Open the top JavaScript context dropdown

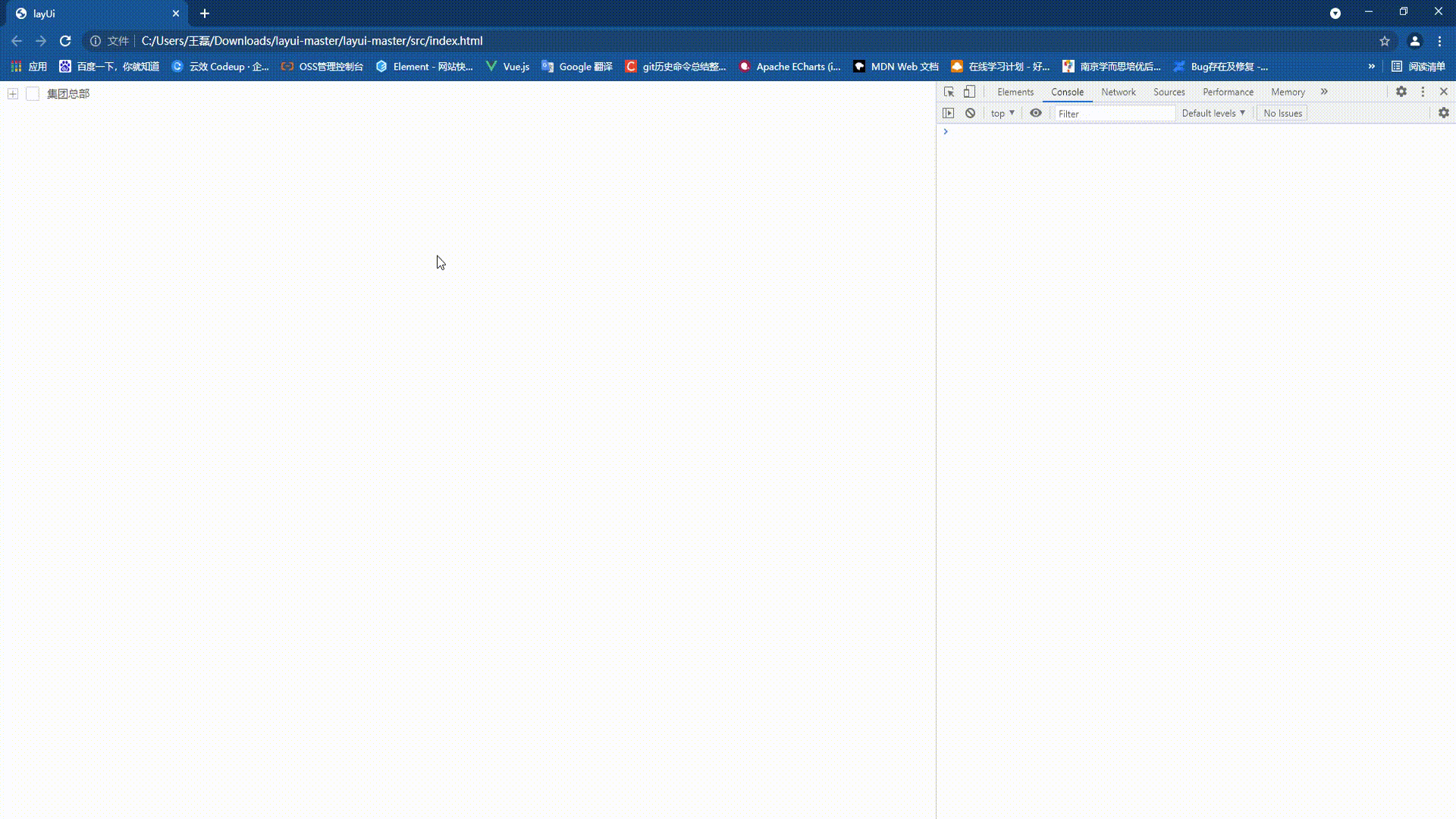pyautogui.click(x=1002, y=113)
